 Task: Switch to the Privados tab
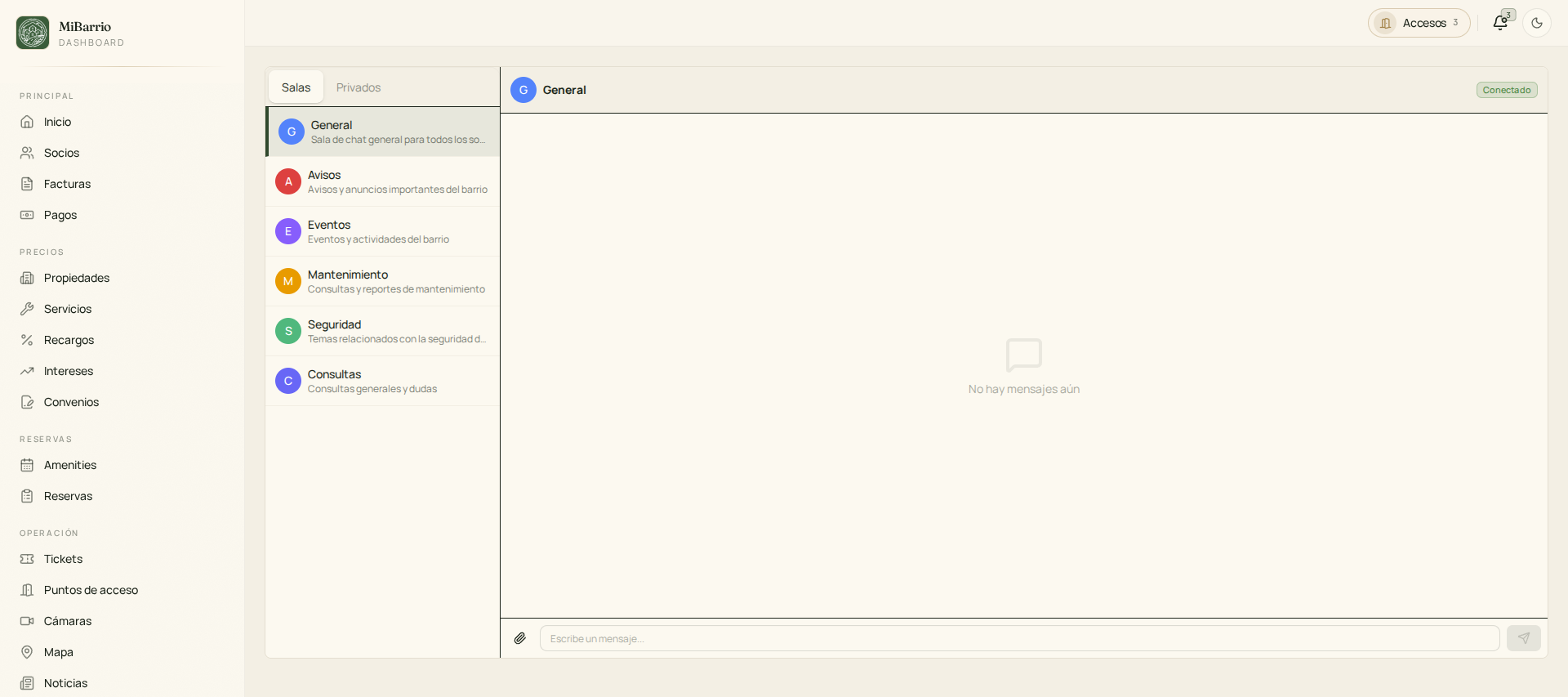pyautogui.click(x=359, y=87)
